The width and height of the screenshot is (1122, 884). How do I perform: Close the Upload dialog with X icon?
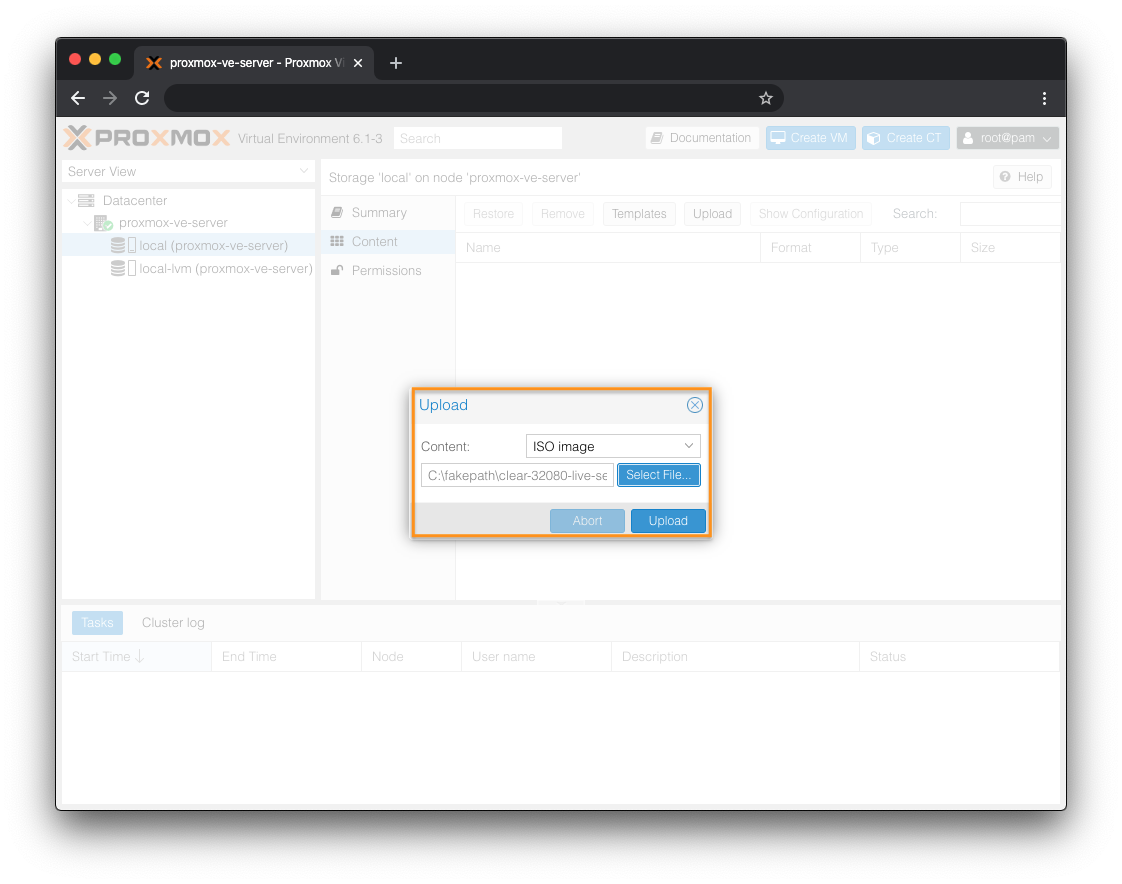pos(694,405)
